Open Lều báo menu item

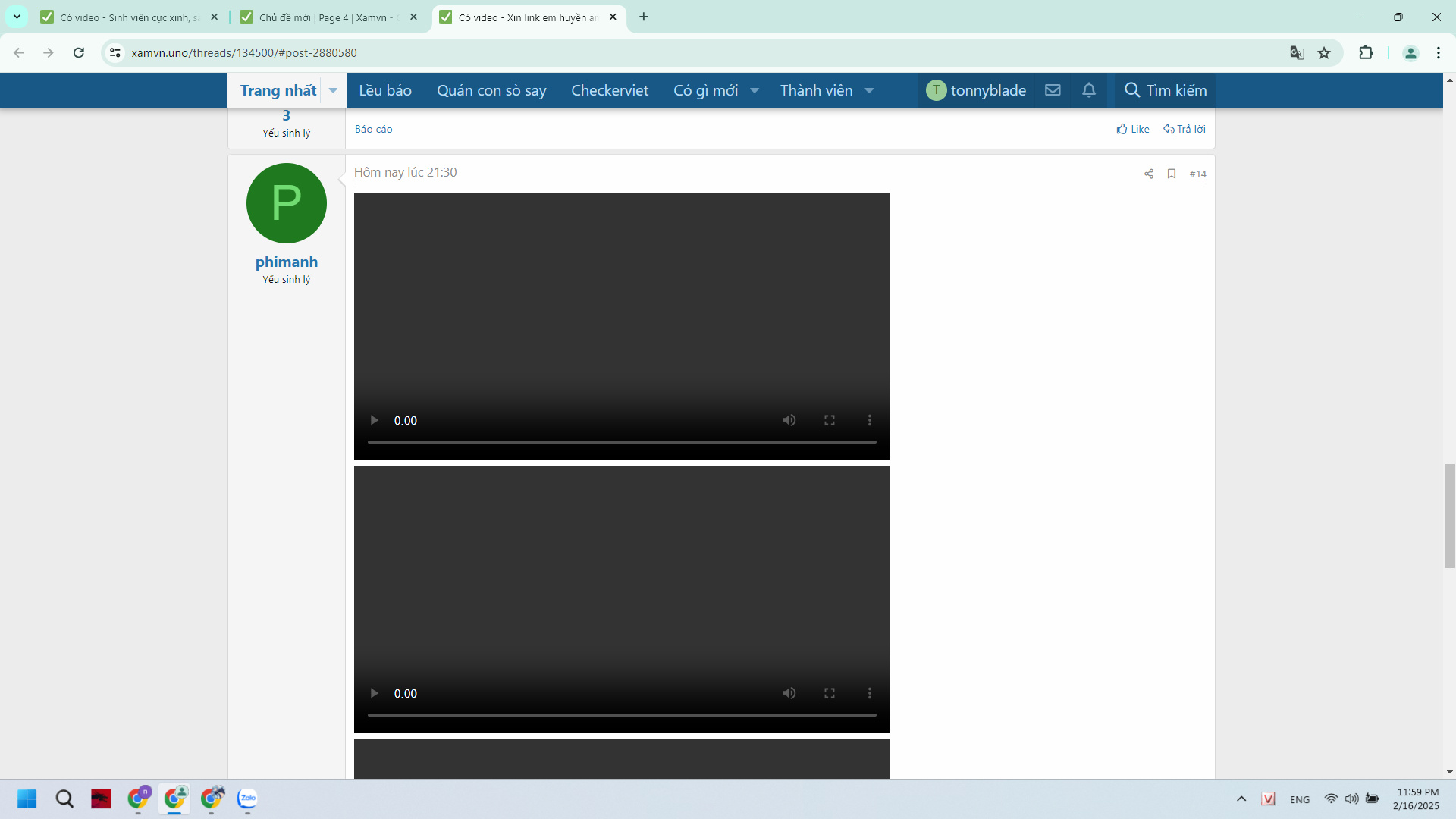pyautogui.click(x=385, y=90)
